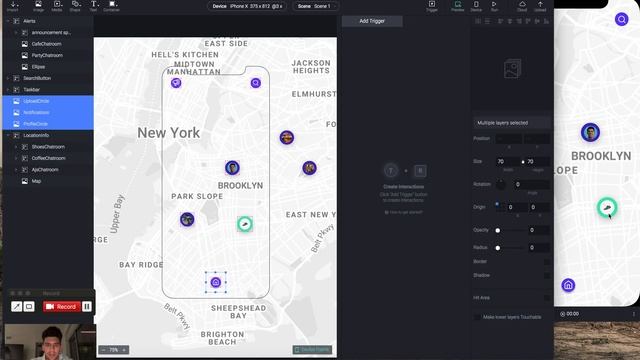Expand the SearchButton layer group

(x=8, y=78)
